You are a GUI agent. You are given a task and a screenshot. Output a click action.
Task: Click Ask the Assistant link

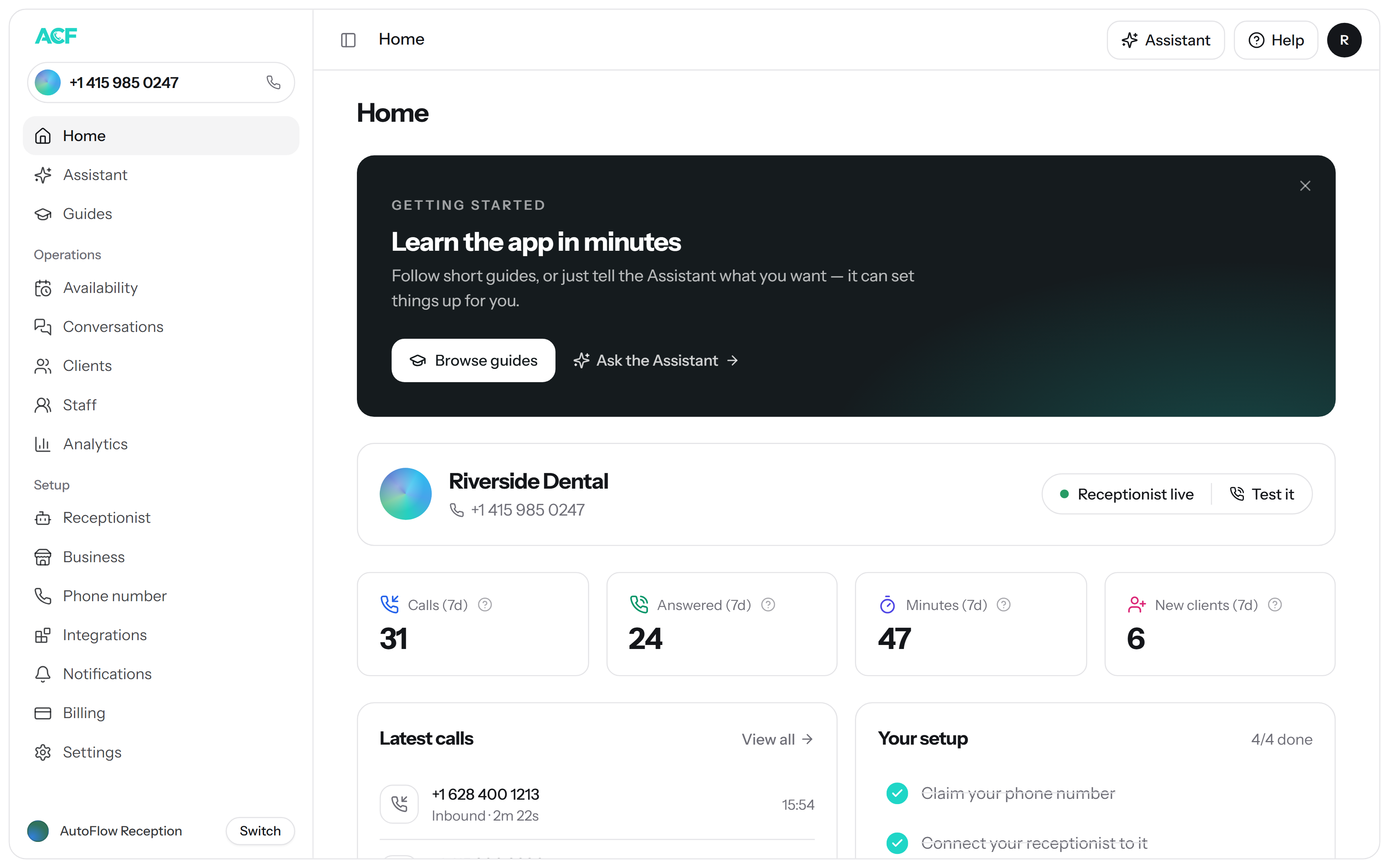[656, 360]
